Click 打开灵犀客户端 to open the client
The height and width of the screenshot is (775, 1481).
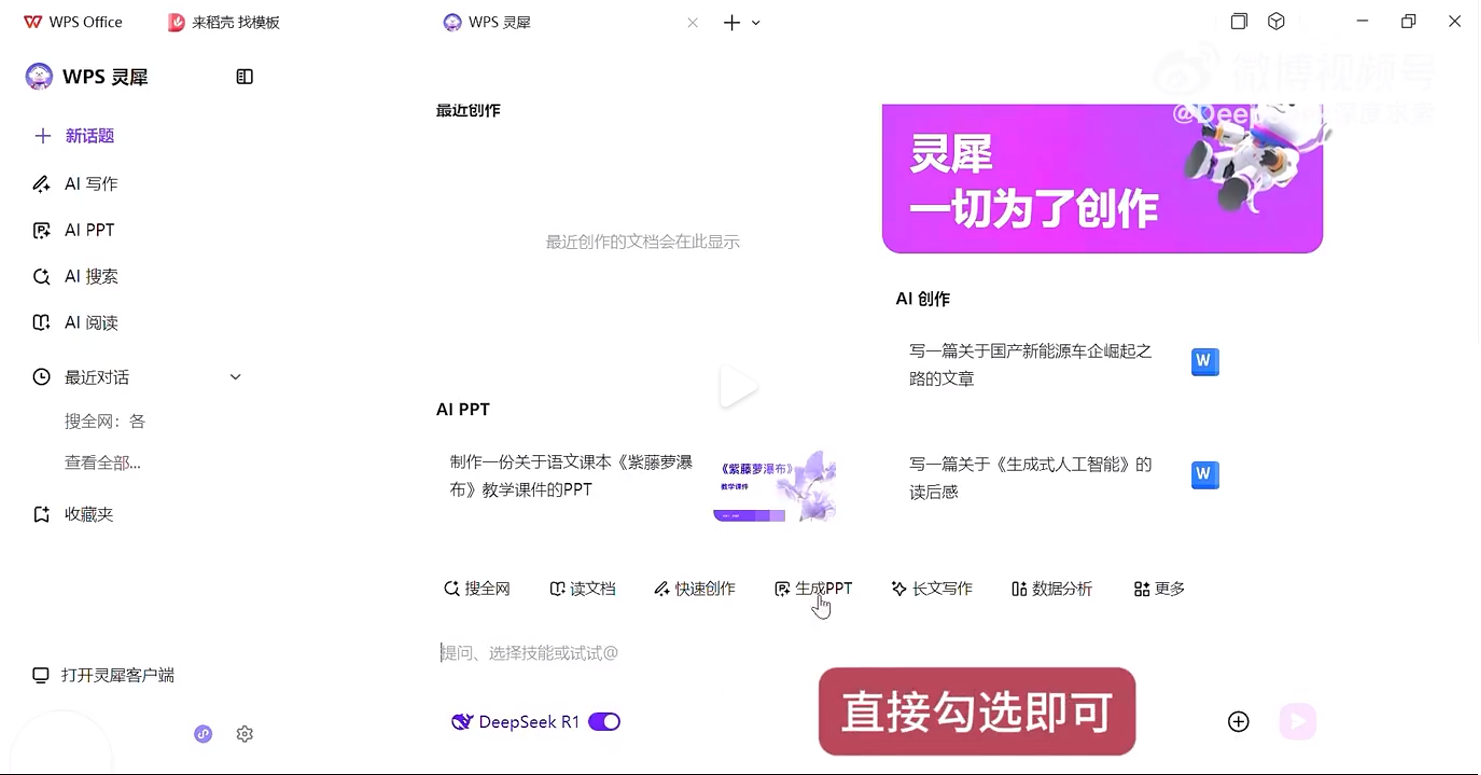click(103, 675)
